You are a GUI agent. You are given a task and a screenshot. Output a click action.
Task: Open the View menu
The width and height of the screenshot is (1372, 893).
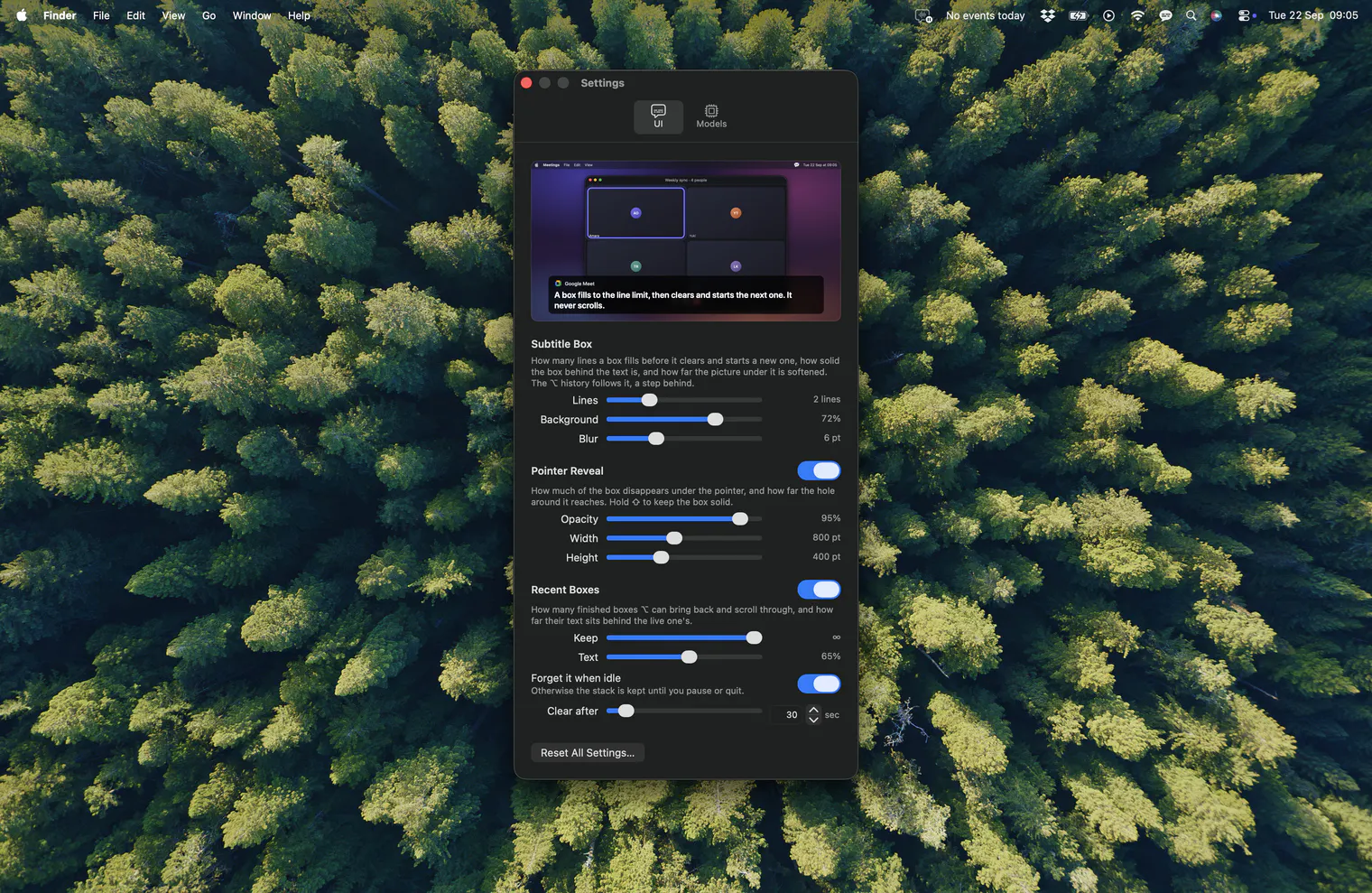click(173, 15)
